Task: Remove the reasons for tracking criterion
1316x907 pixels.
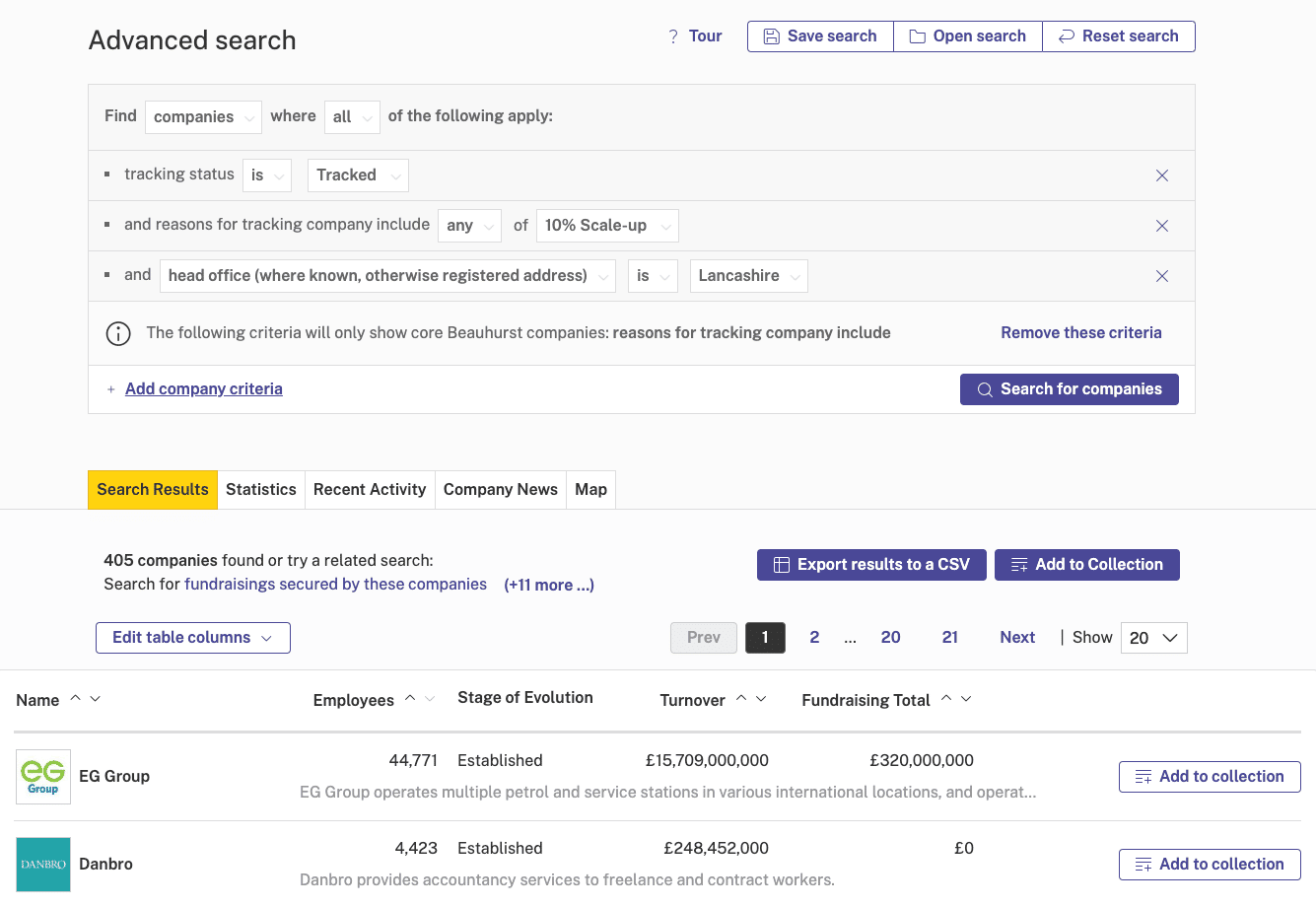Action: [1162, 226]
